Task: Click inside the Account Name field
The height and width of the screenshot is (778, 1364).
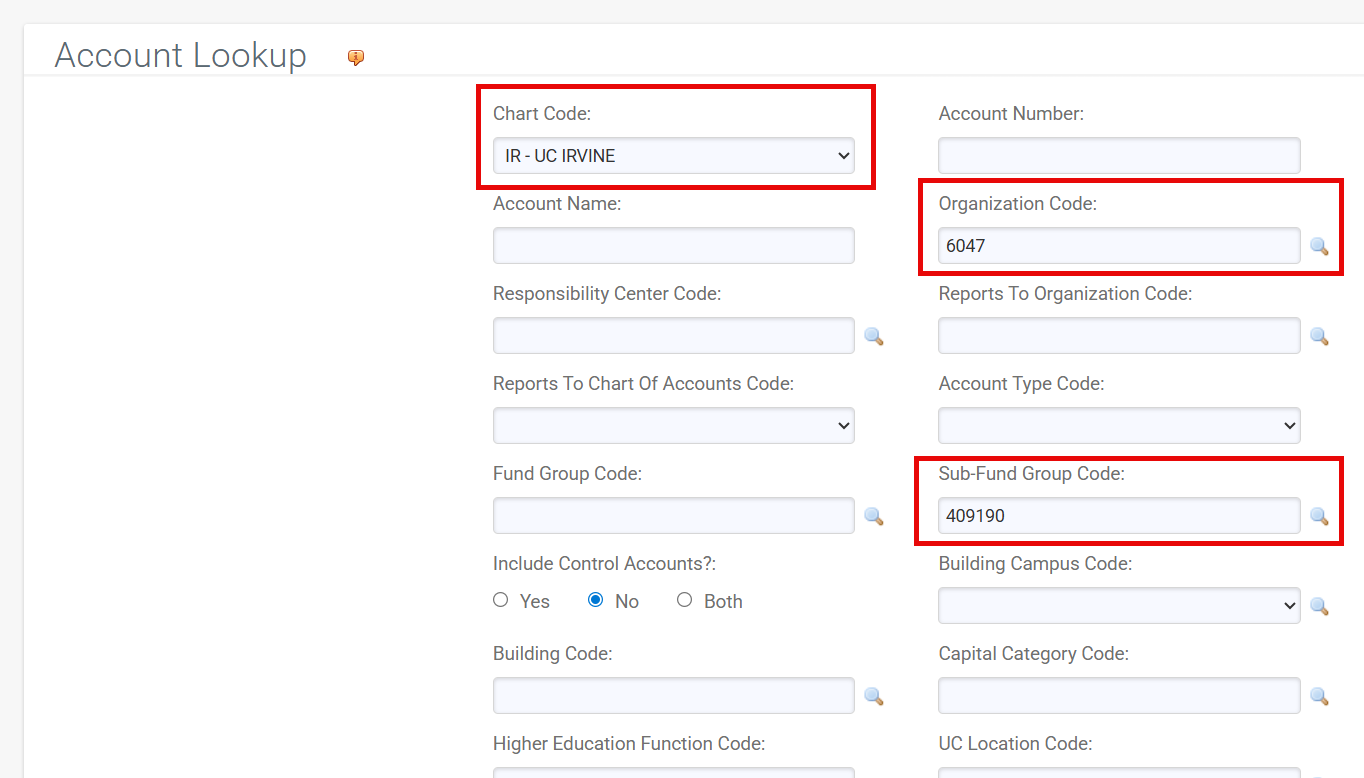Action: [x=673, y=245]
